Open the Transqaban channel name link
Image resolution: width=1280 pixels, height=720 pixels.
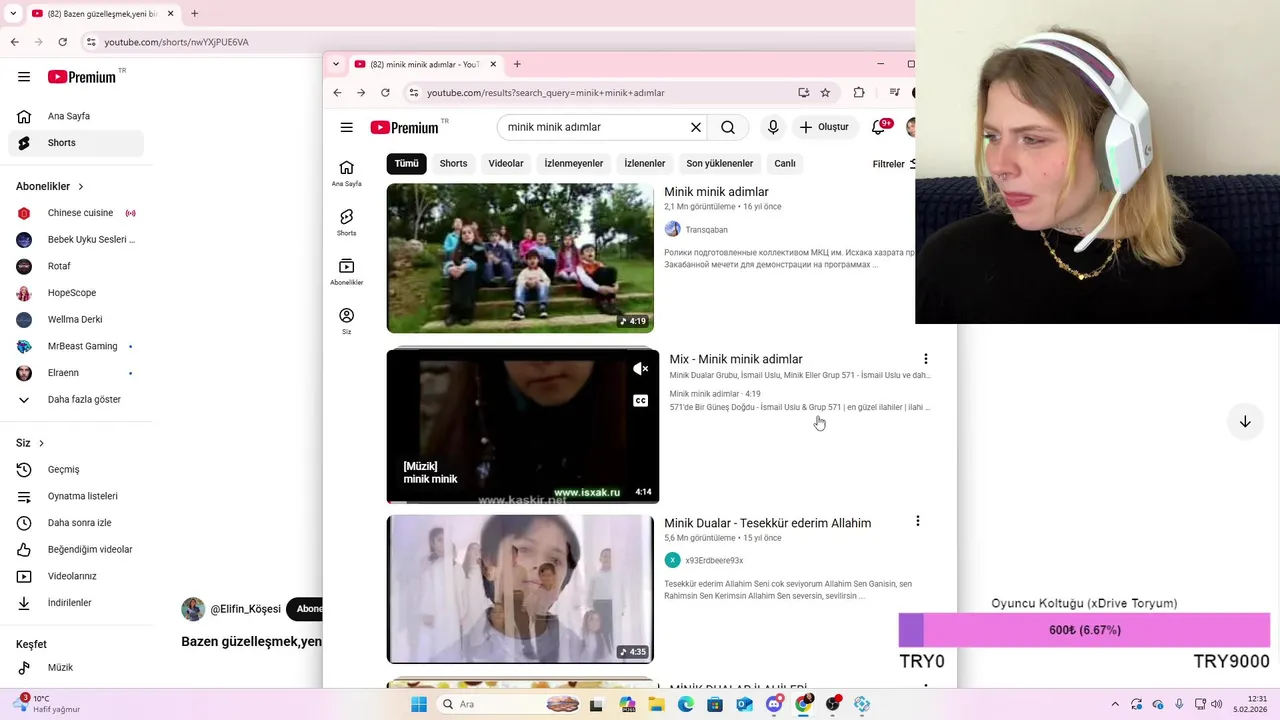coord(706,230)
